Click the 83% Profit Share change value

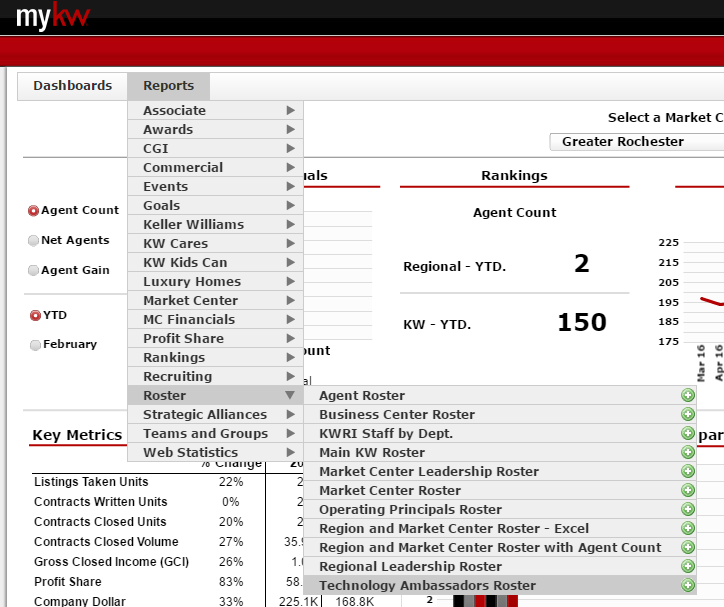click(231, 582)
